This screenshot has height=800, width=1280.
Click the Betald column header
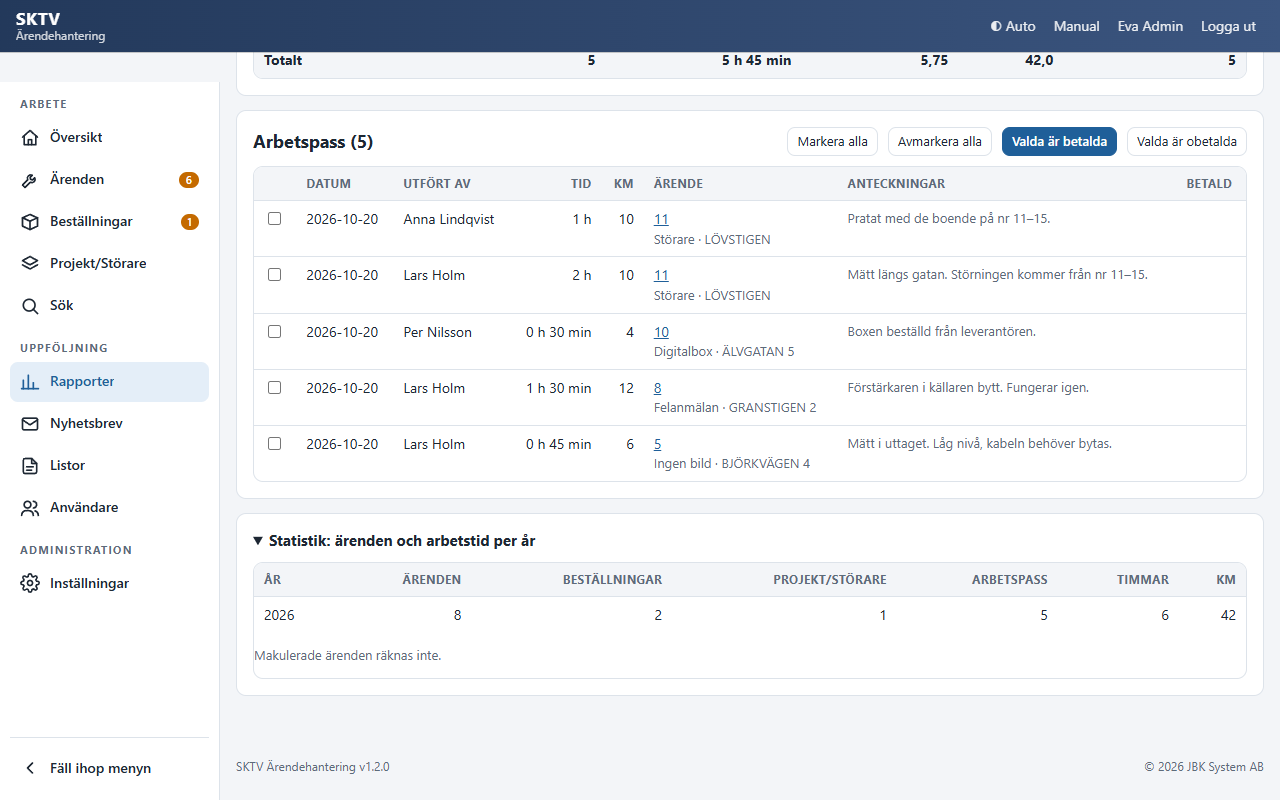click(1209, 184)
